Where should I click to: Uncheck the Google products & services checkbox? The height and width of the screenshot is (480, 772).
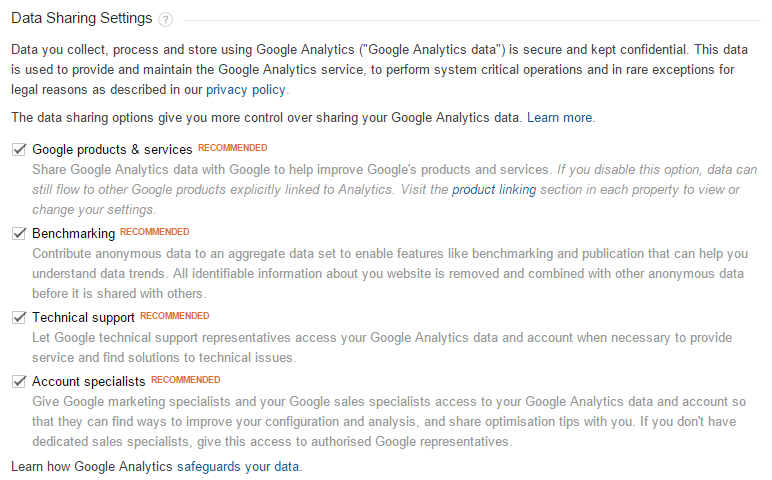click(19, 149)
